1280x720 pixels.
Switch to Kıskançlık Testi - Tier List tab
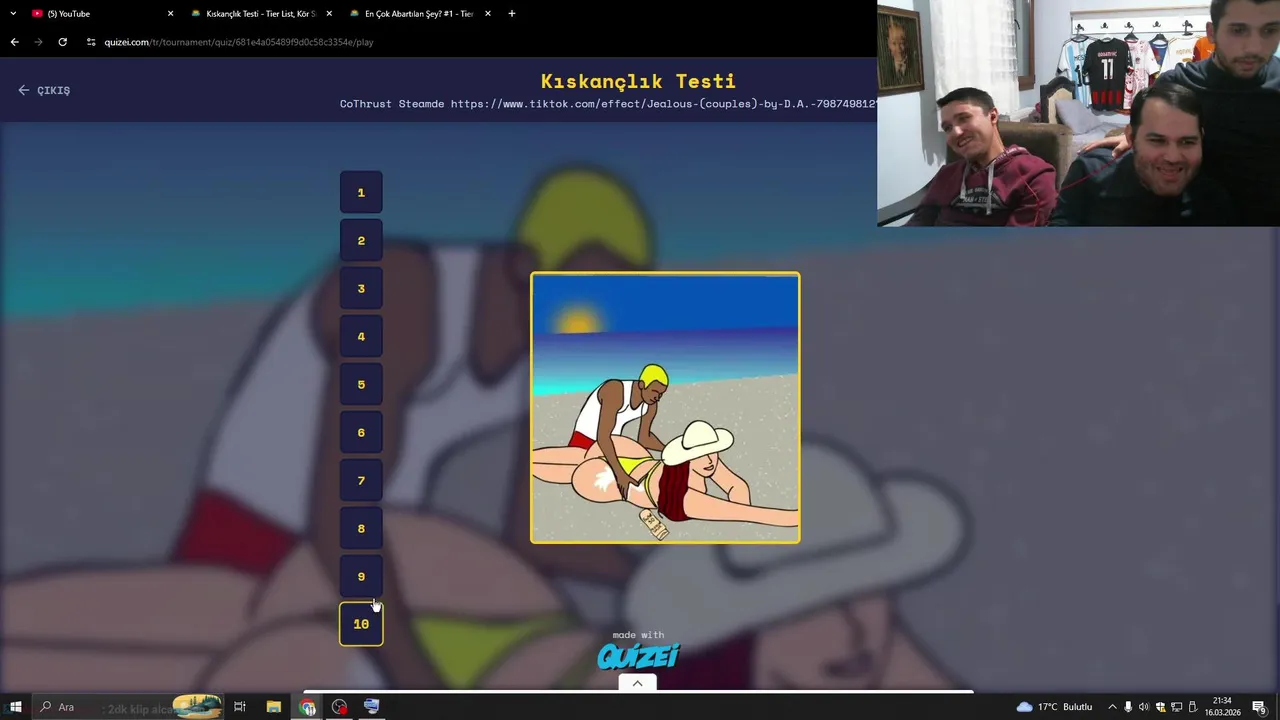(261, 14)
